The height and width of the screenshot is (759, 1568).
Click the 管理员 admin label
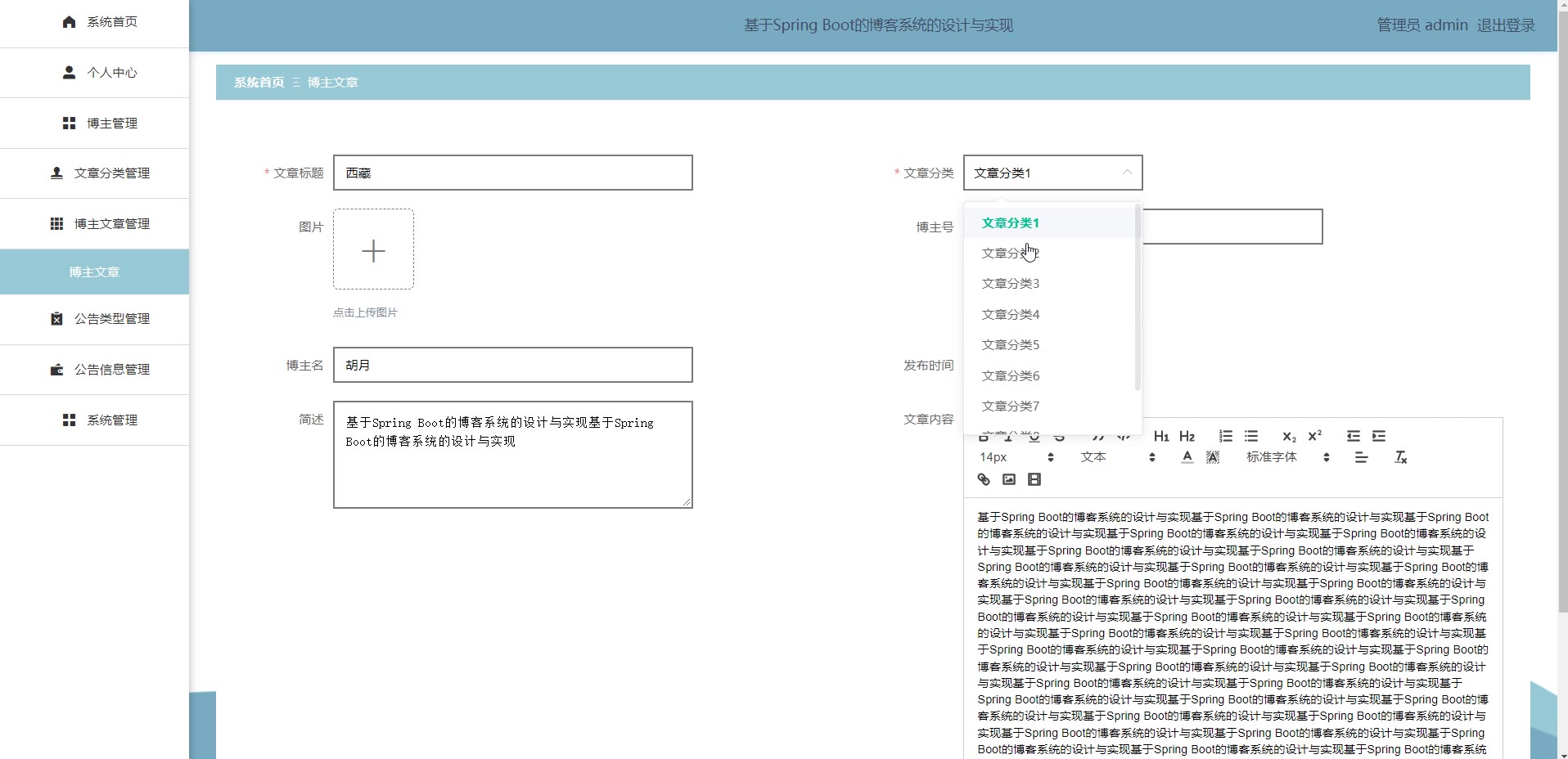tap(1422, 25)
